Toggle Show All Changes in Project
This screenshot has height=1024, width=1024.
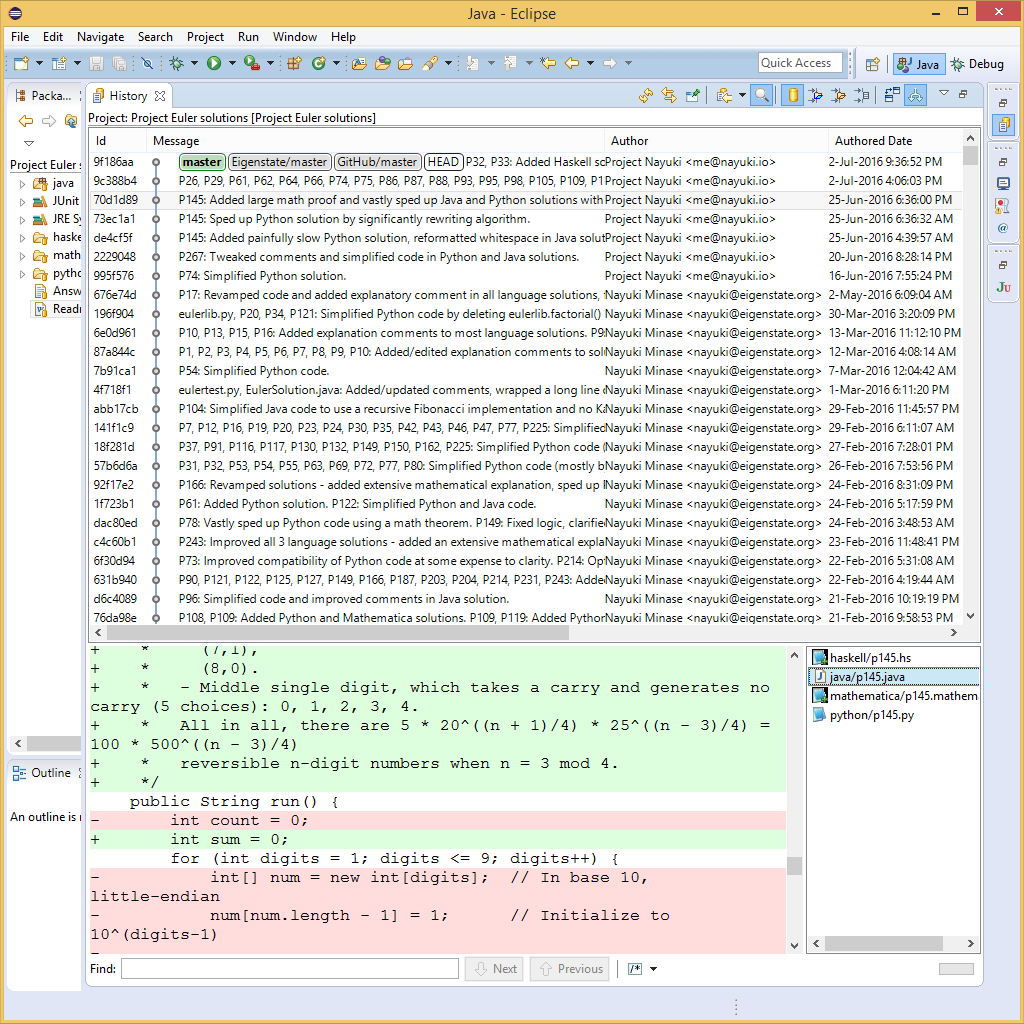816,95
